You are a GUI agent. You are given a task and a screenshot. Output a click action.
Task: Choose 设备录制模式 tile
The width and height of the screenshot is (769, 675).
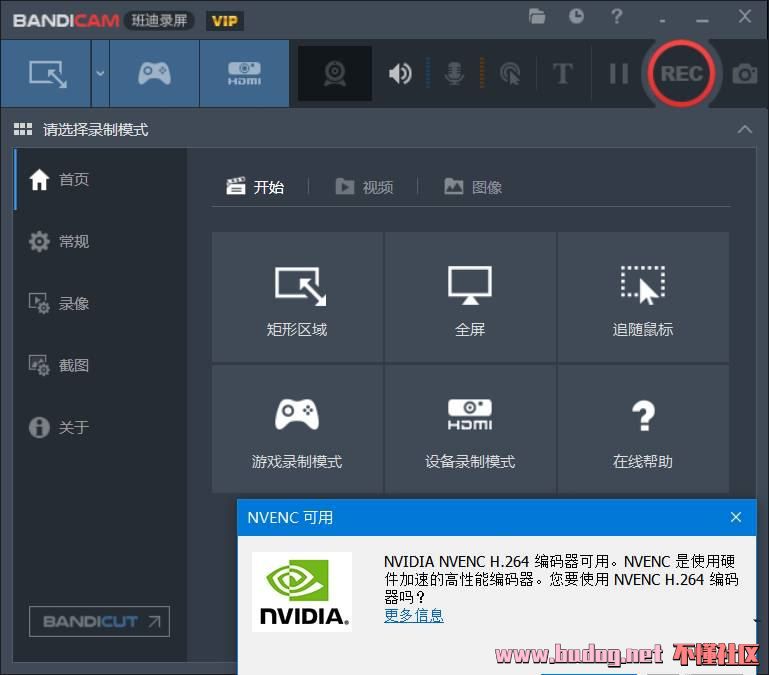pos(470,429)
